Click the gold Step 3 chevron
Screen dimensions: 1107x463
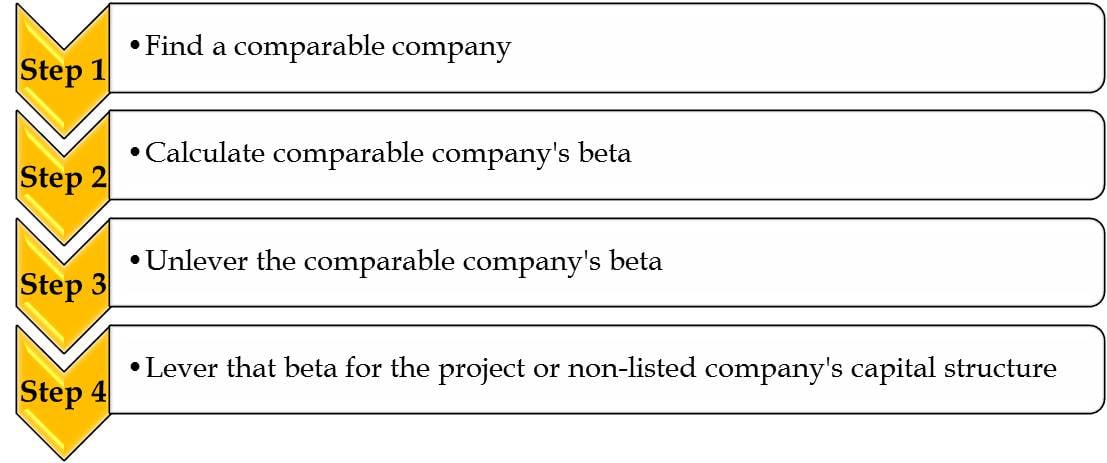[x=63, y=285]
